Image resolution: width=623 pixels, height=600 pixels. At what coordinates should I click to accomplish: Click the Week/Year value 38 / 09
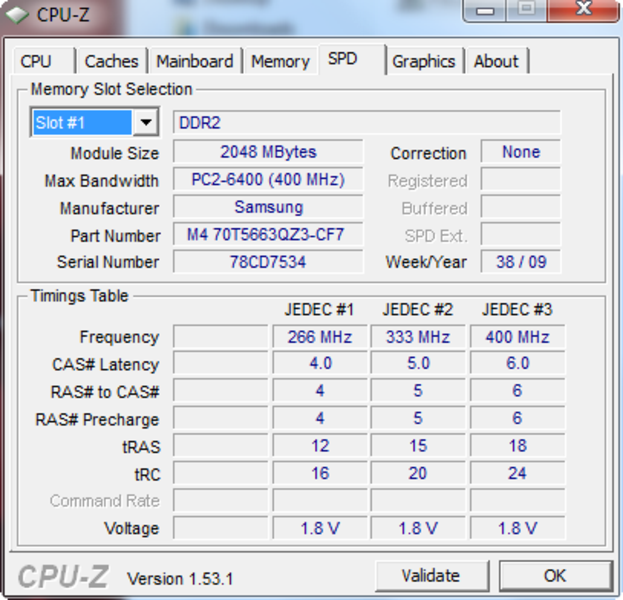click(521, 262)
